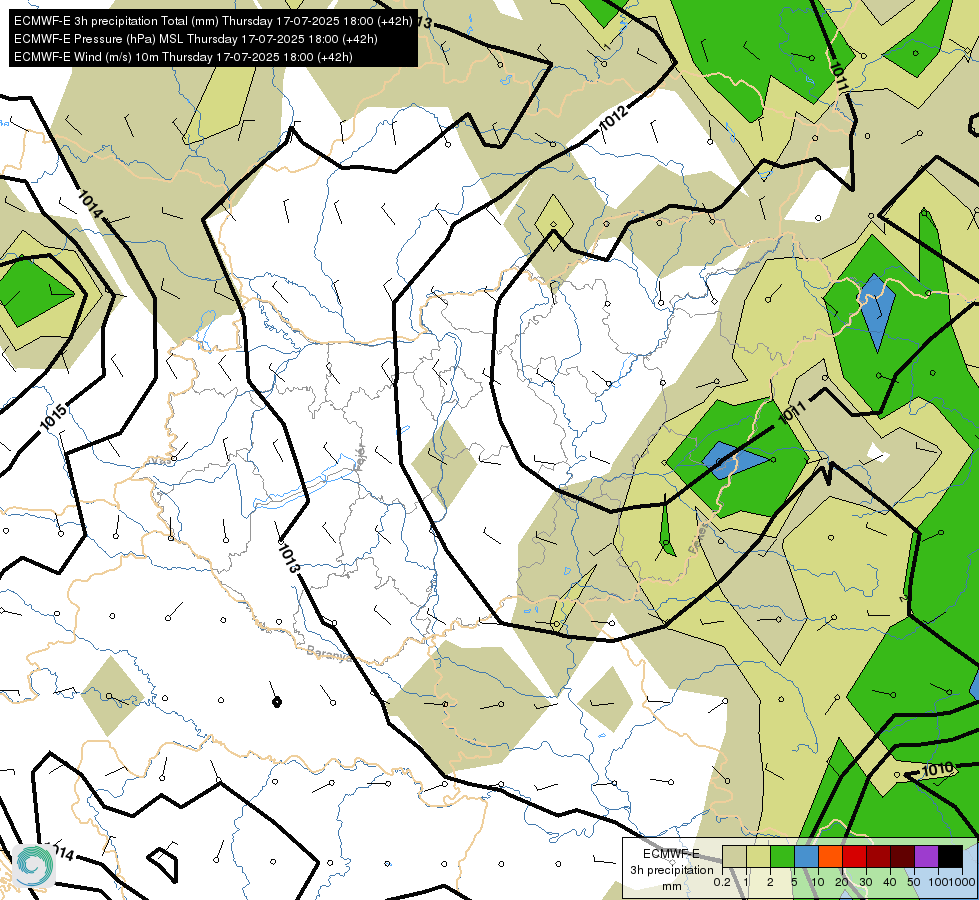Click the 1015 isobar label
The width and height of the screenshot is (979, 900).
[x=53, y=418]
